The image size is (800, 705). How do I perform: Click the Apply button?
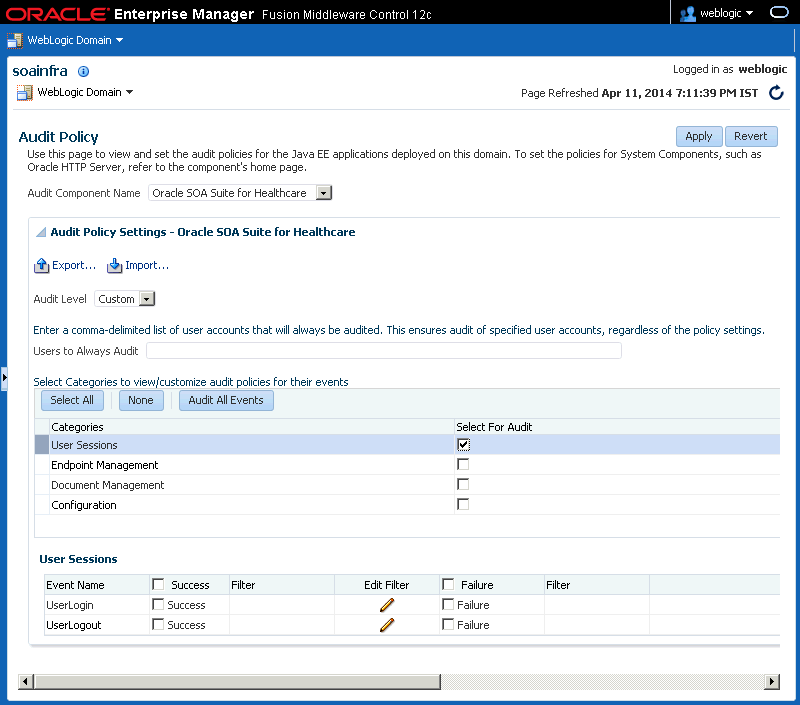coord(699,136)
